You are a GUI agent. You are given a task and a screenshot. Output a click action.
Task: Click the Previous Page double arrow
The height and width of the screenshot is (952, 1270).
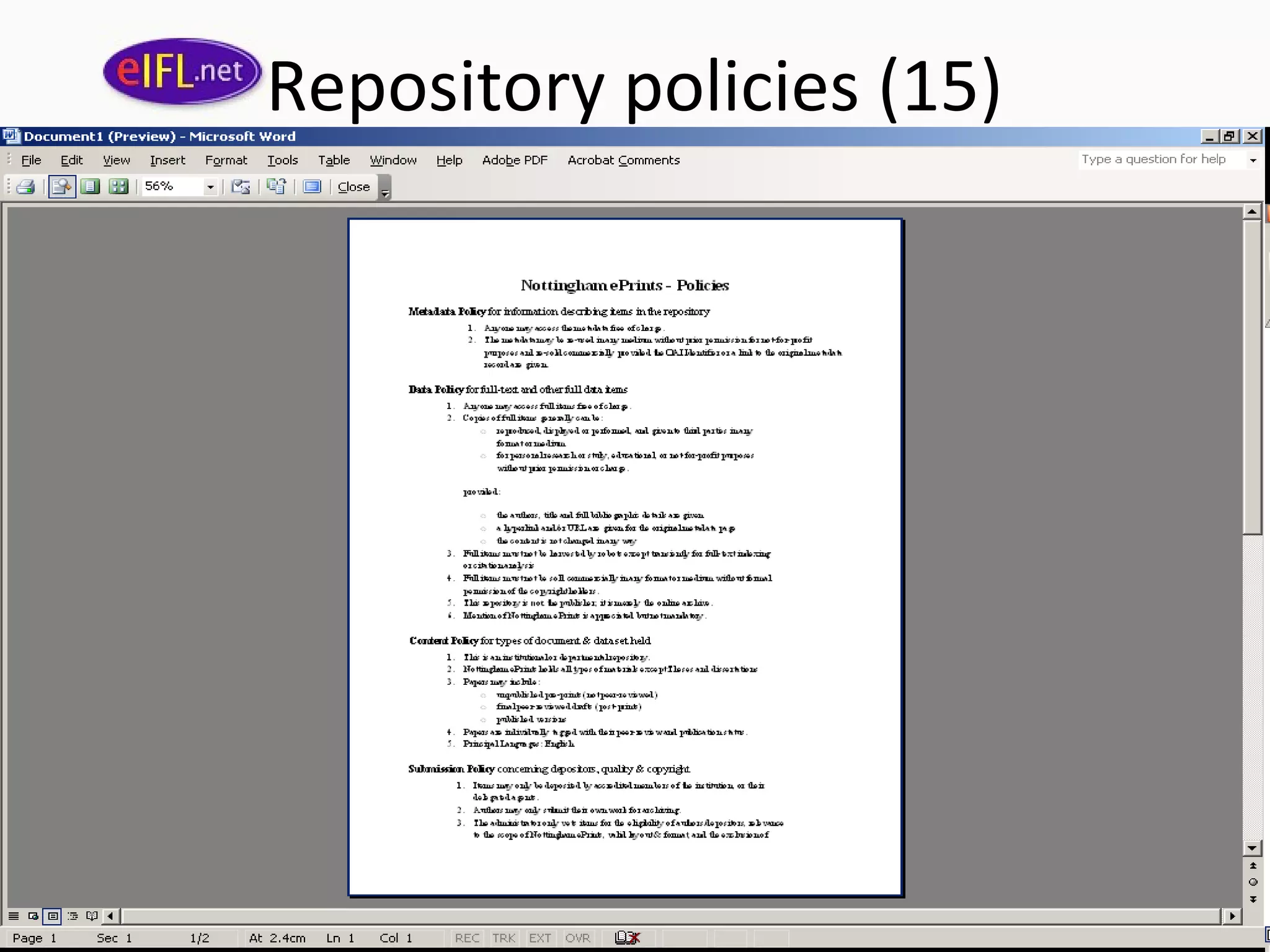[x=1253, y=866]
